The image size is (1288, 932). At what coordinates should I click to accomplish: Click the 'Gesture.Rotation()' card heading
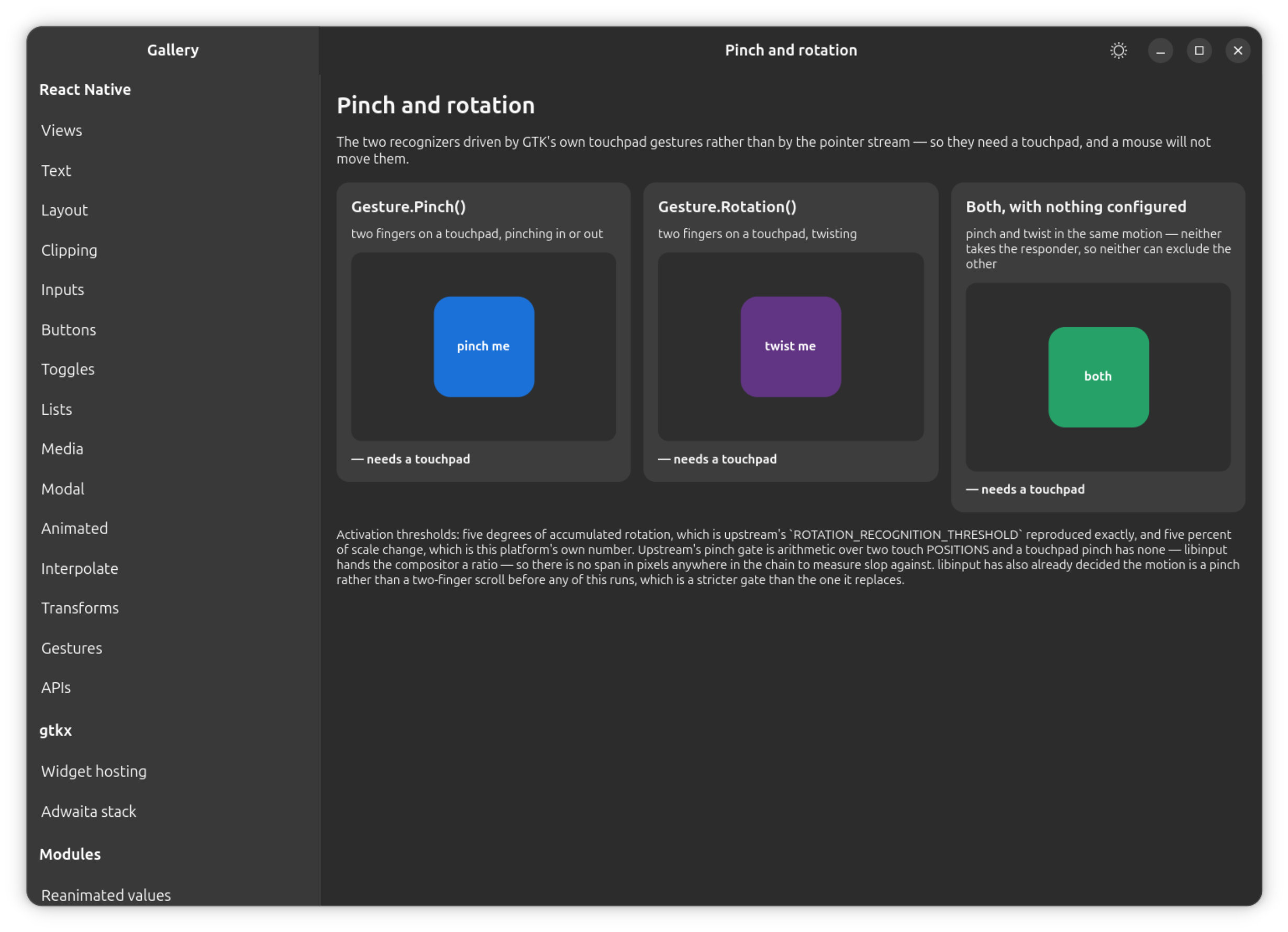tap(727, 207)
